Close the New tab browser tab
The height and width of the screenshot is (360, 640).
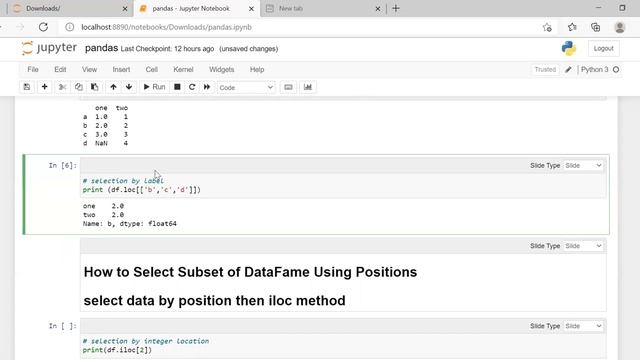pos(378,9)
